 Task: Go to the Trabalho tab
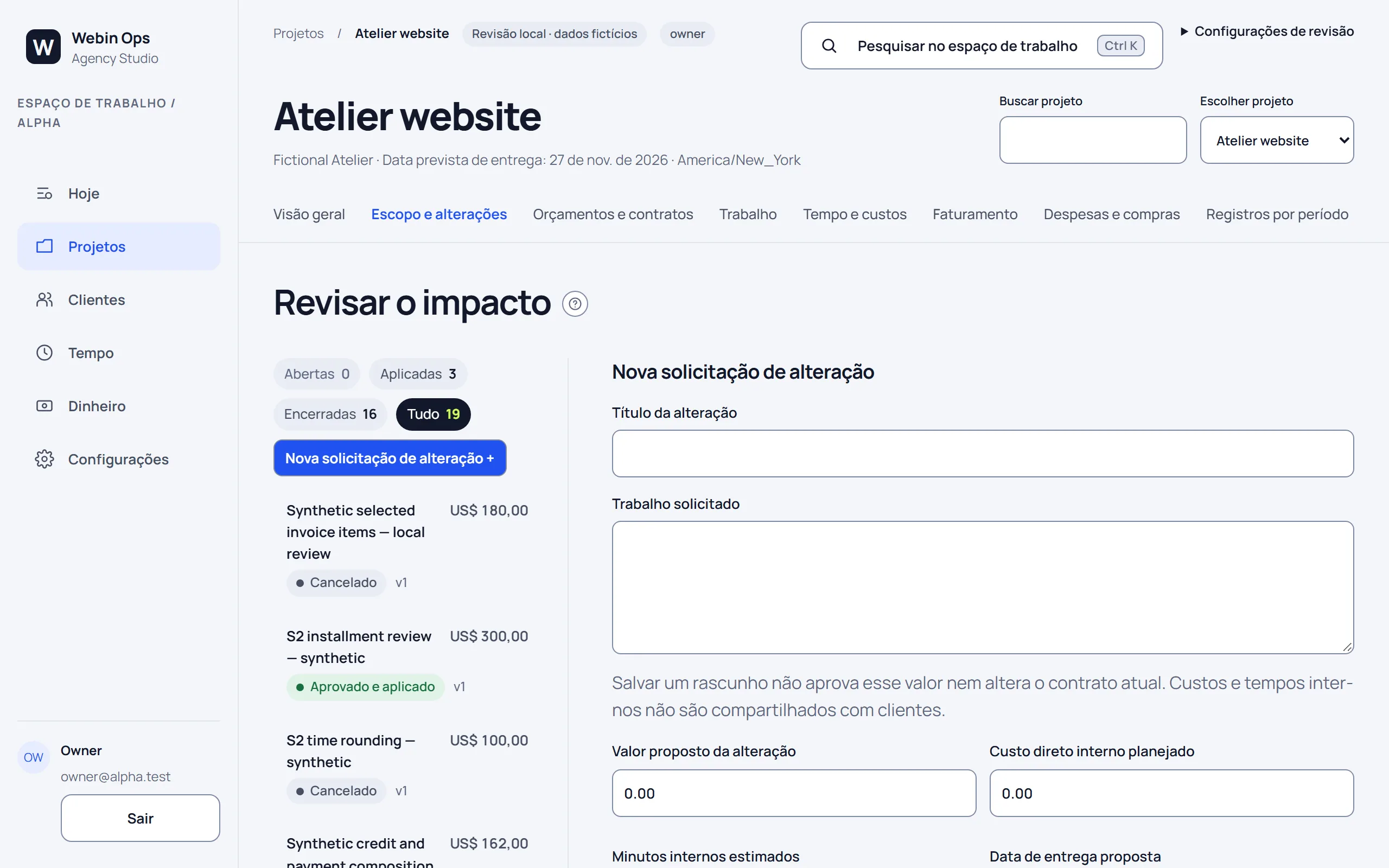[x=747, y=214]
